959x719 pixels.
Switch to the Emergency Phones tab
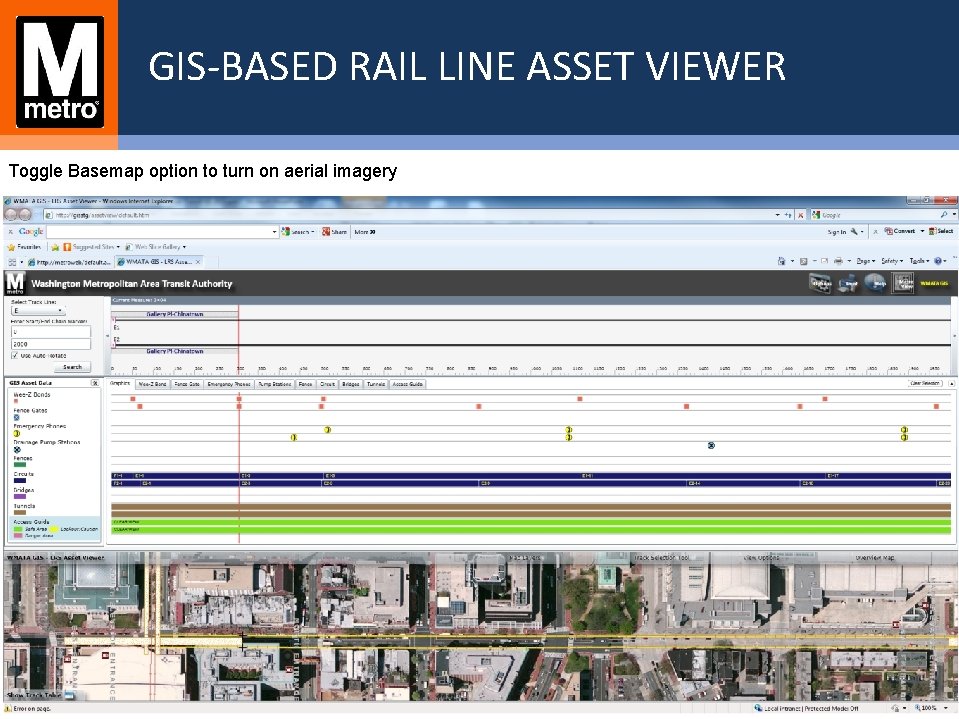(x=229, y=384)
